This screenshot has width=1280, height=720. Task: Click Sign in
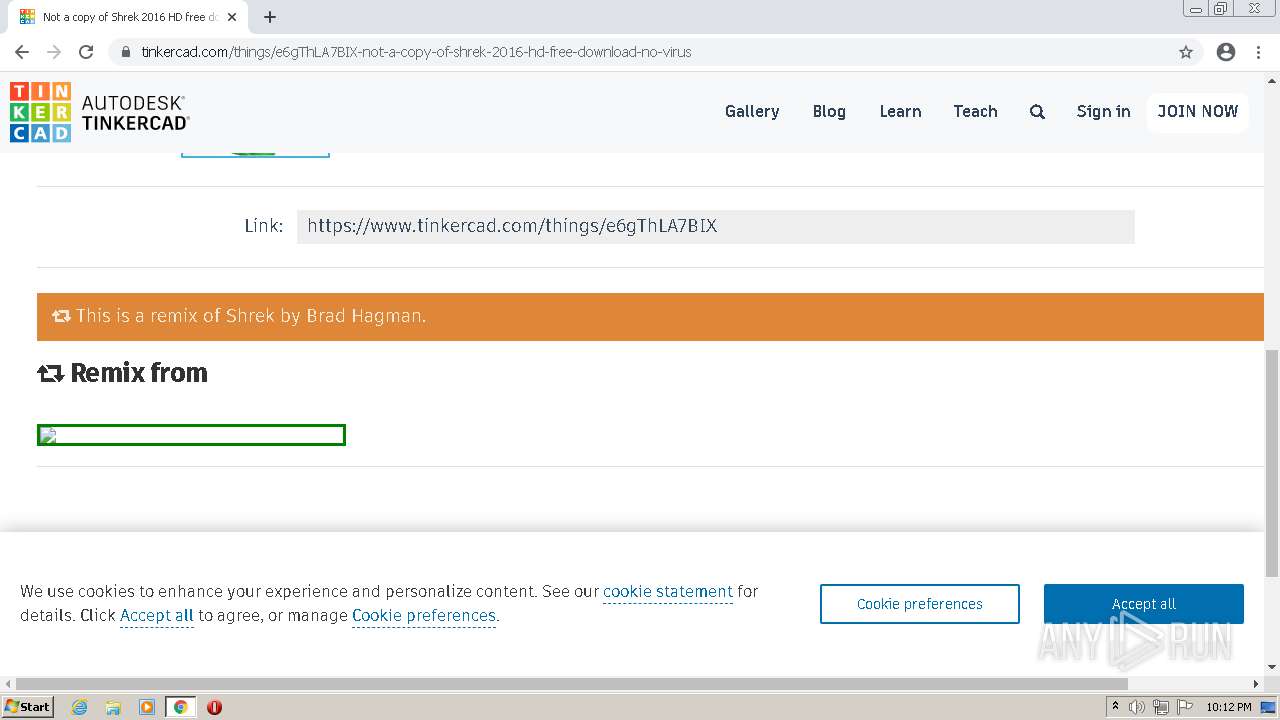(x=1103, y=112)
